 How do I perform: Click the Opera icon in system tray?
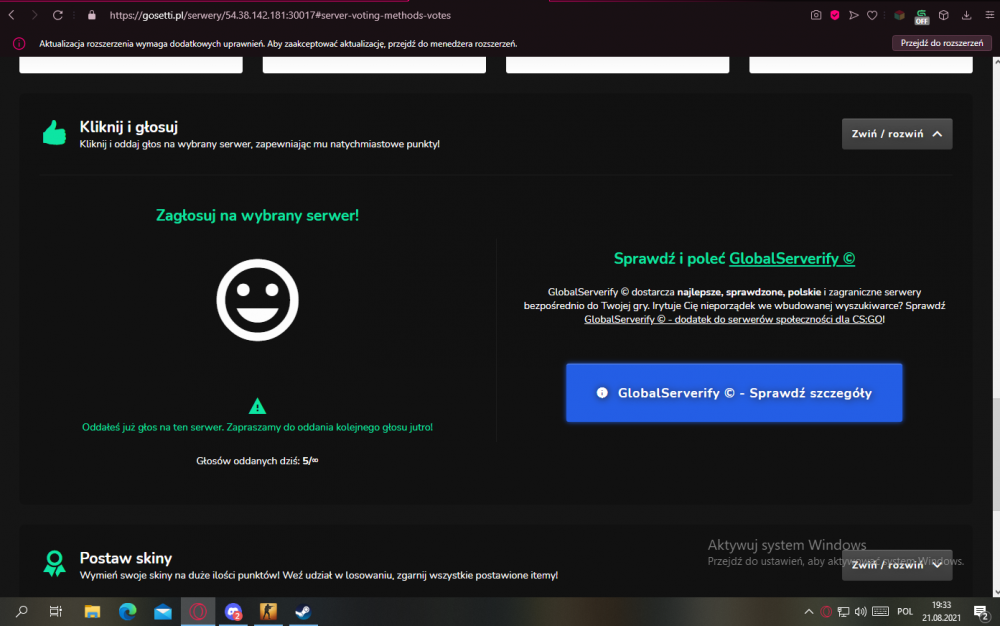click(x=826, y=611)
